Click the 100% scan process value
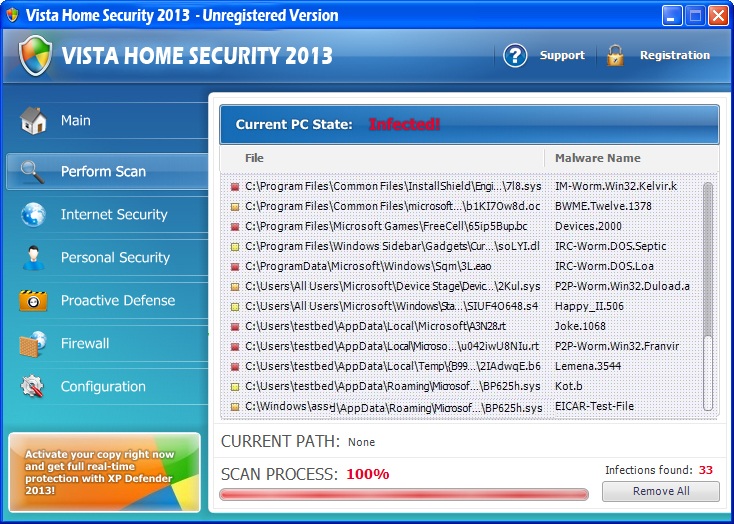 367,474
